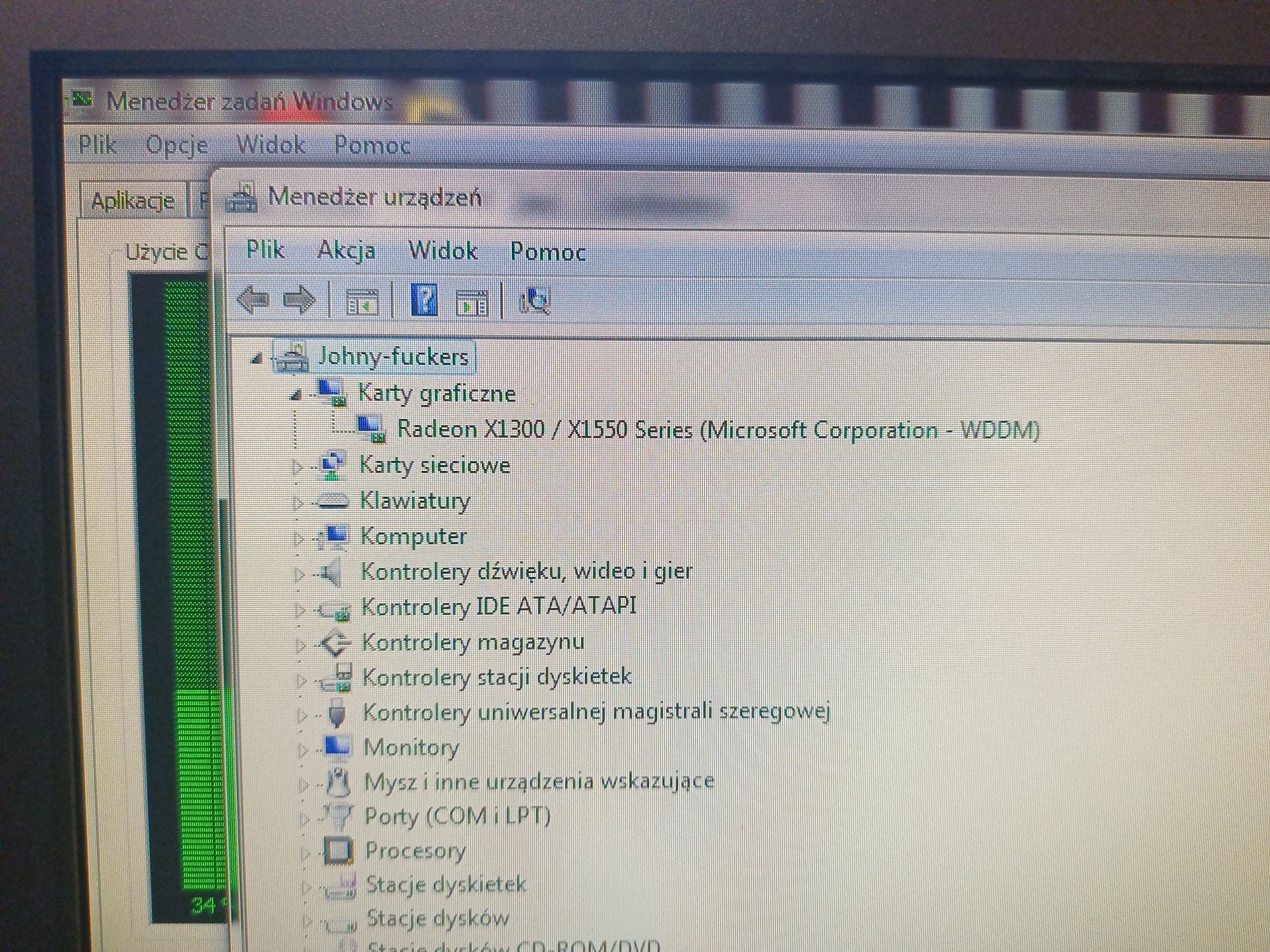Viewport: 1270px width, 952px height.
Task: Expand Kontrolery magazynu node
Action: (300, 645)
